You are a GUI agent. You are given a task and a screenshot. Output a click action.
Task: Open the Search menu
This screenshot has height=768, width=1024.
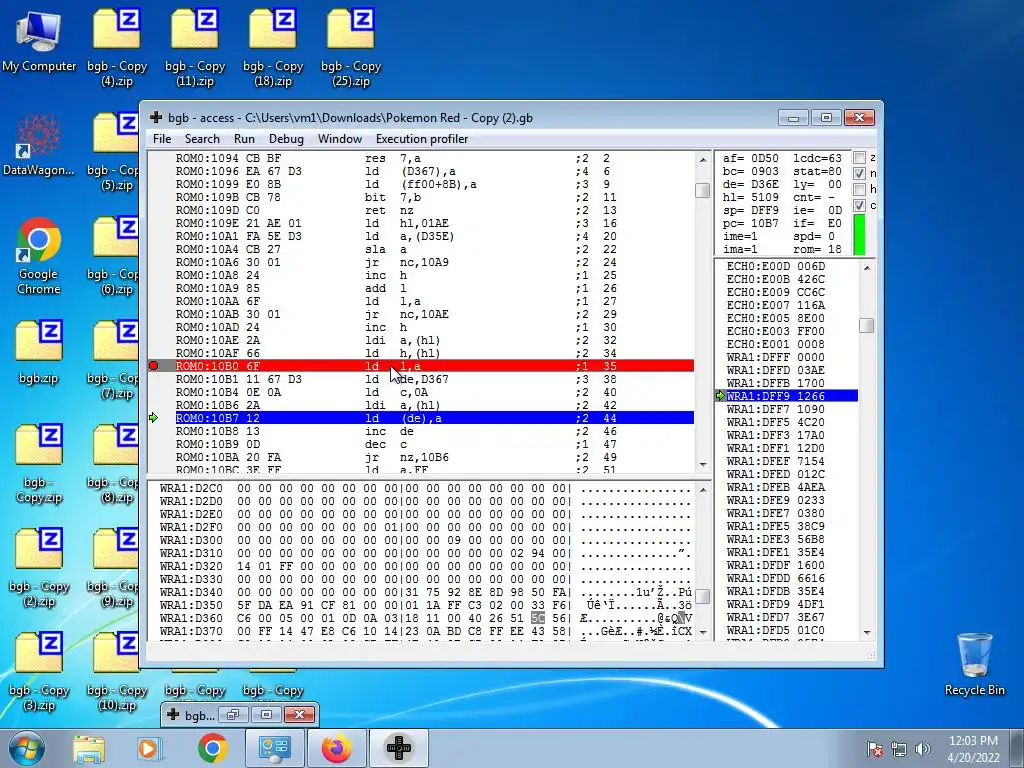point(202,138)
